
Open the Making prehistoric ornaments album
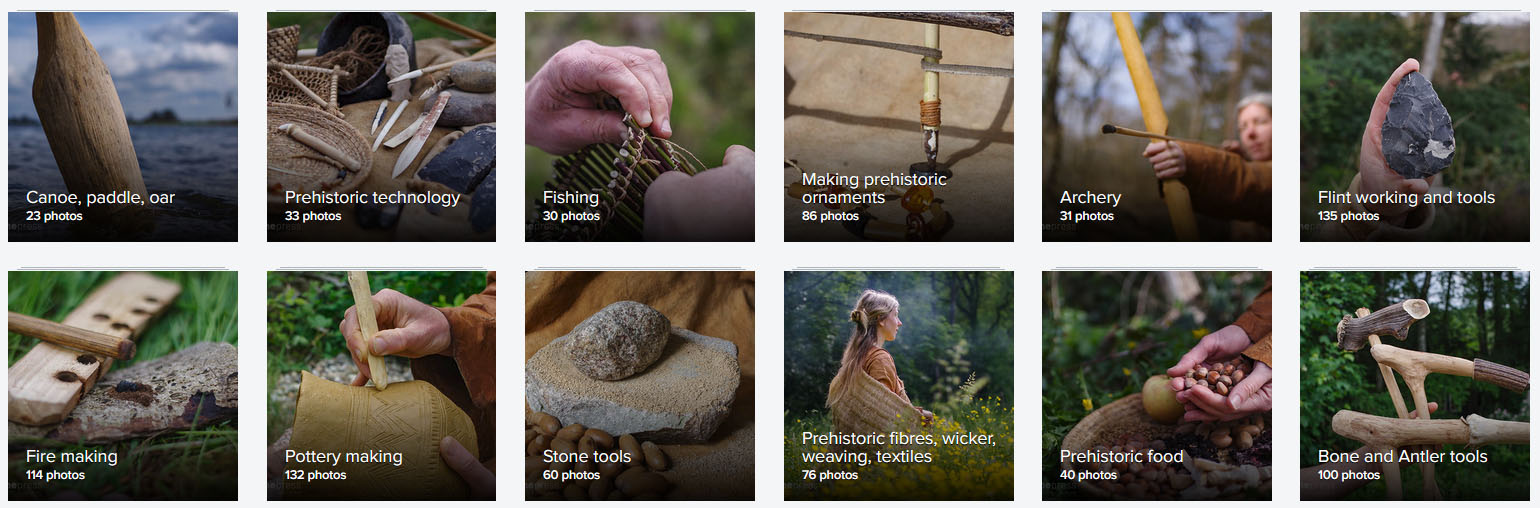click(899, 127)
